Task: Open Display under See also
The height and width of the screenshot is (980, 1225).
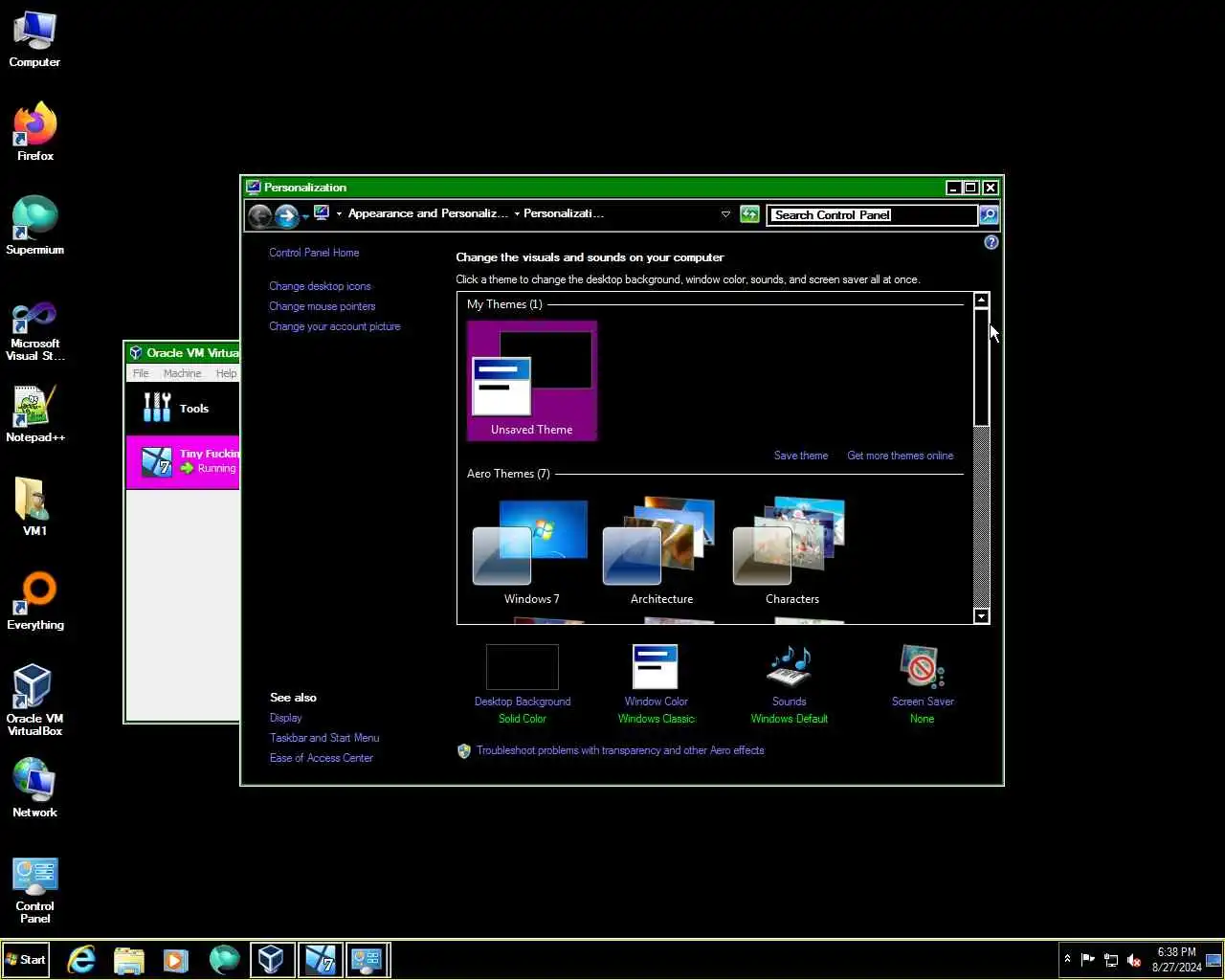Action: click(285, 718)
